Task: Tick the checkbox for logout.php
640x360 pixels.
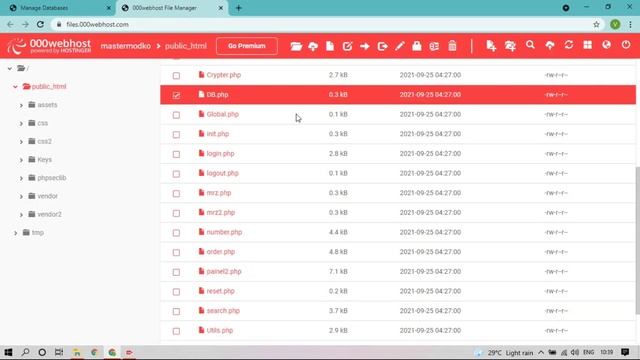Action: tap(176, 174)
